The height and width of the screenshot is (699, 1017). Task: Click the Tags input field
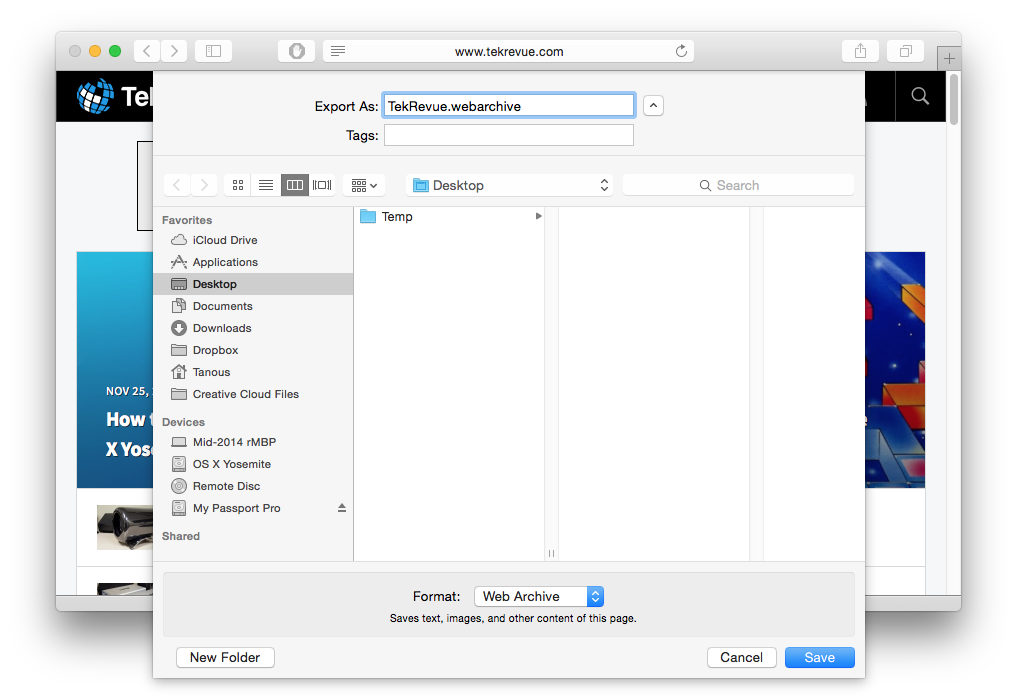click(508, 136)
